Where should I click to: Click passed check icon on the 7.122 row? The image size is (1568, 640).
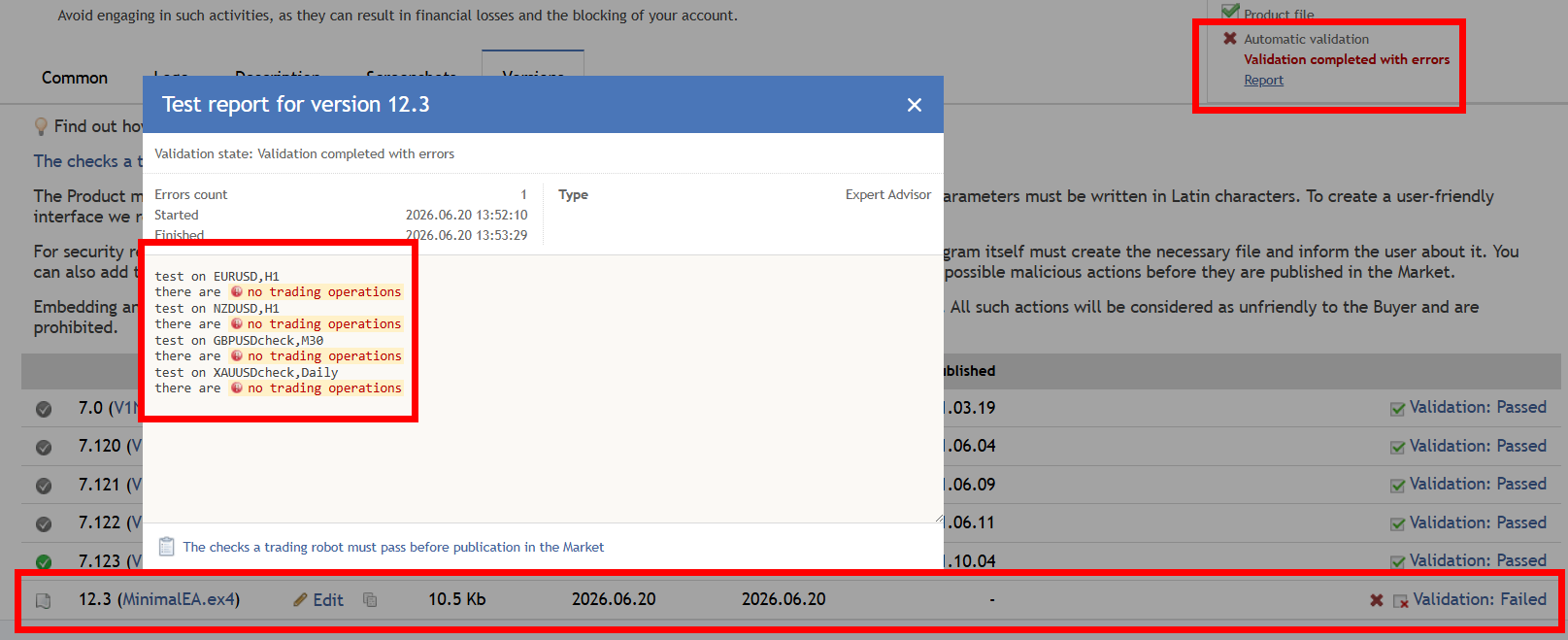coord(1397,524)
